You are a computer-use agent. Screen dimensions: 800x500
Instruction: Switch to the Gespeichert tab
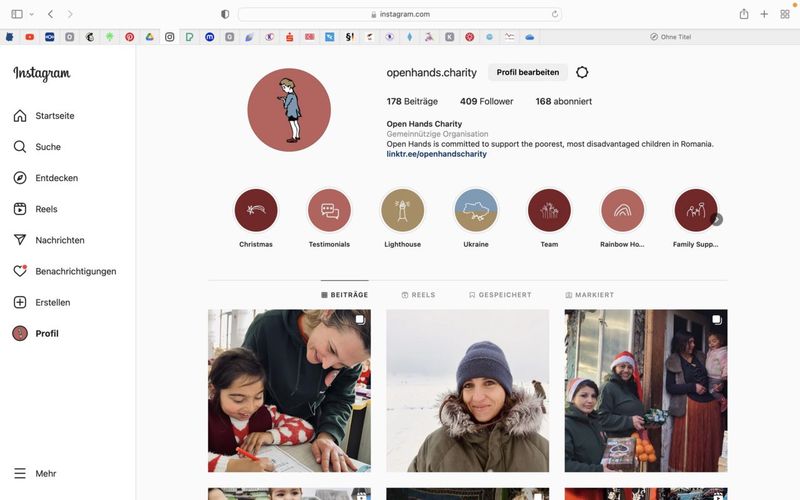tap(499, 295)
